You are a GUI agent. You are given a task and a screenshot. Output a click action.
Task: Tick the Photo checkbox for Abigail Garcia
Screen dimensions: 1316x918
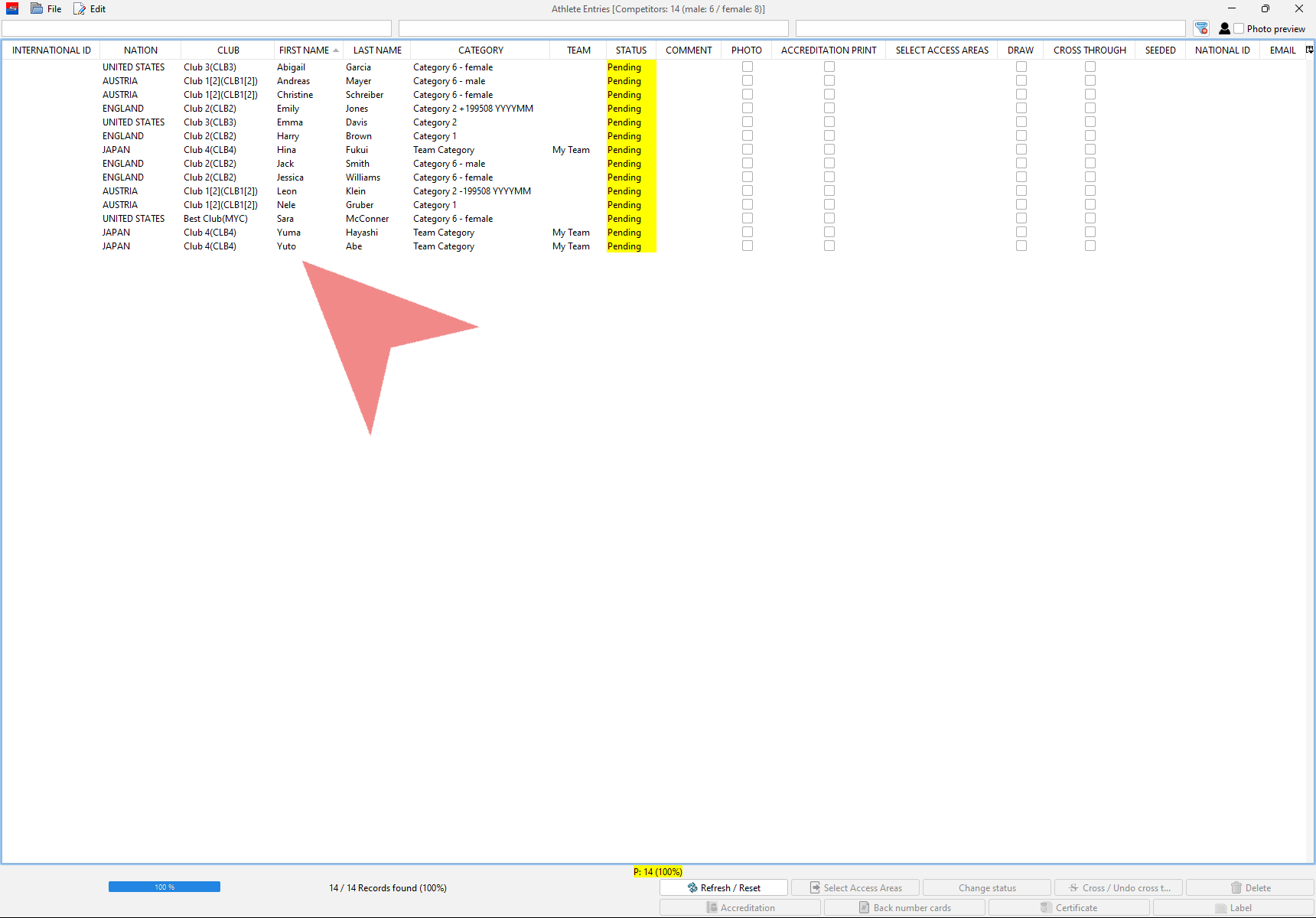coord(748,67)
